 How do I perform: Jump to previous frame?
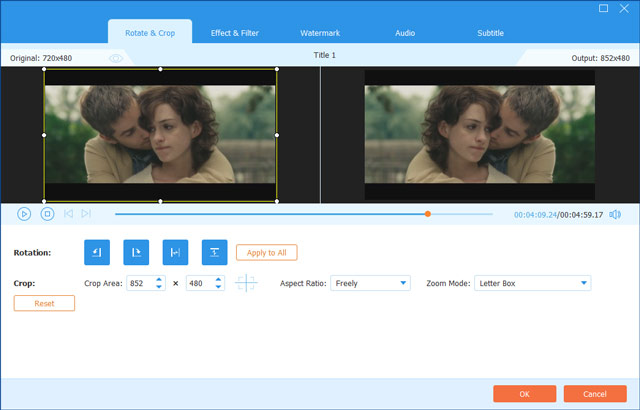68,213
